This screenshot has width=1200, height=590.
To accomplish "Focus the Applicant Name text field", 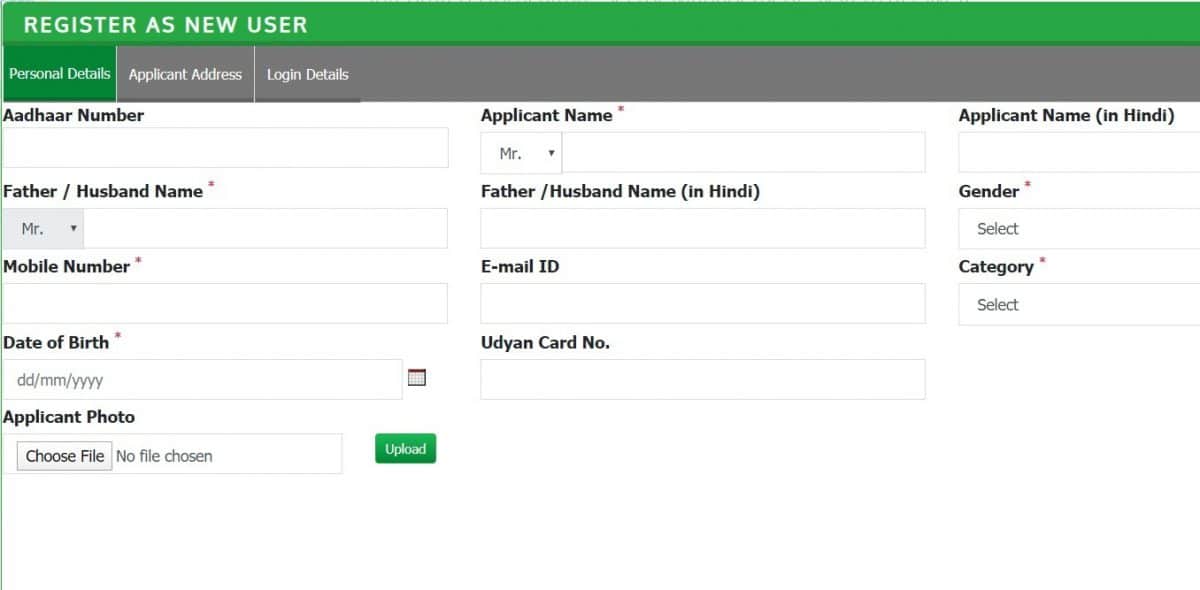I will coord(740,152).
